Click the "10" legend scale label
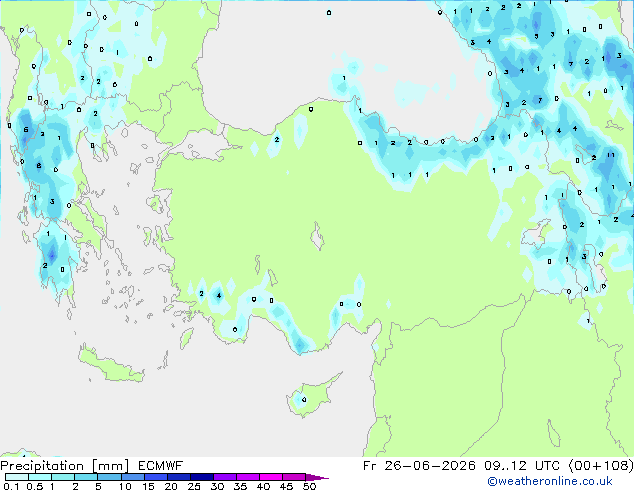Image resolution: width=634 pixels, height=490 pixels. (125, 486)
